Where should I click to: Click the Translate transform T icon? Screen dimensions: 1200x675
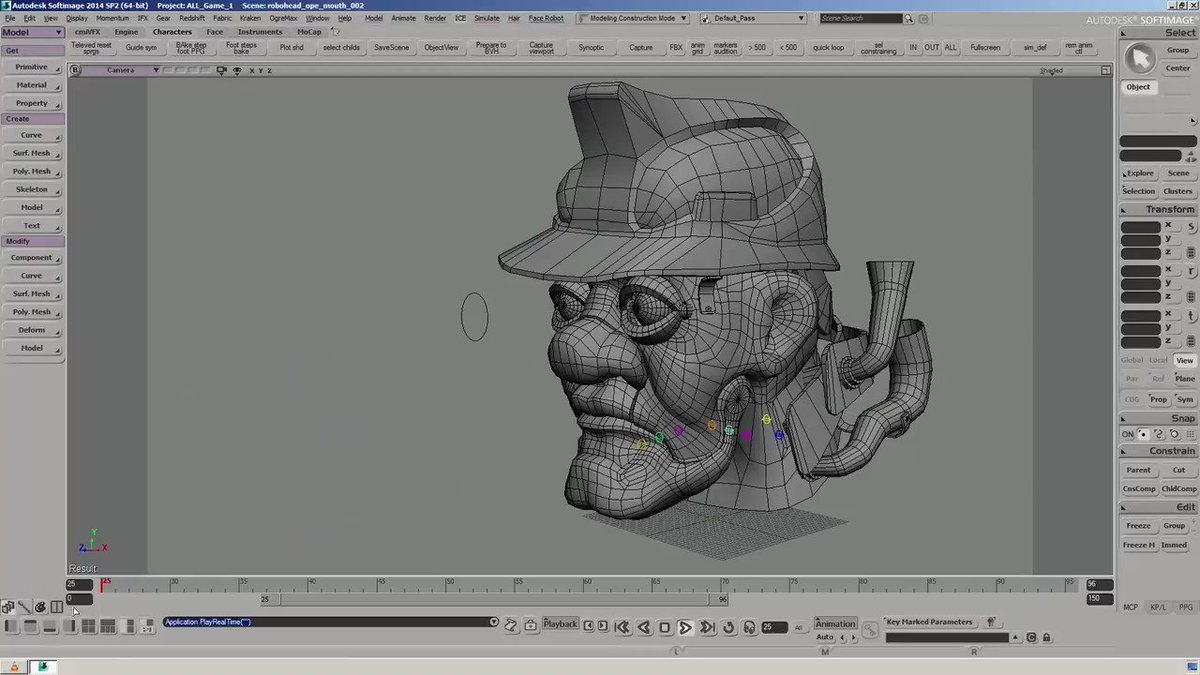(1192, 316)
